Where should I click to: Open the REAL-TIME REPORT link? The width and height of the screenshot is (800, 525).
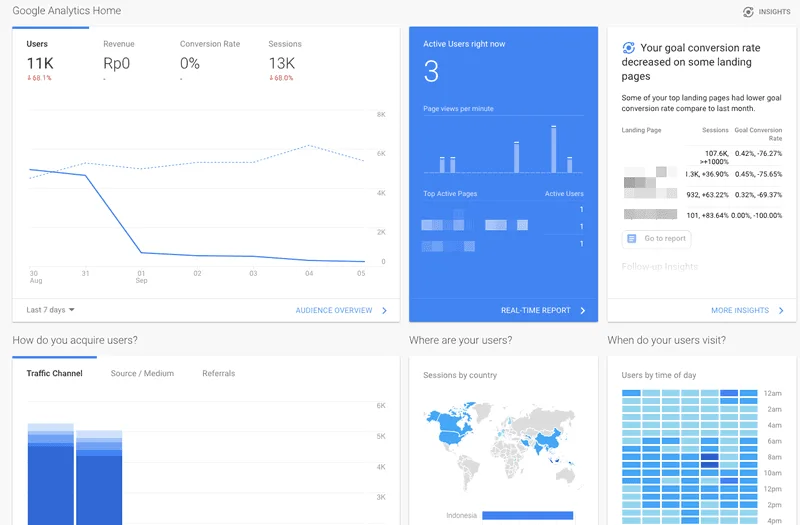pyautogui.click(x=535, y=310)
